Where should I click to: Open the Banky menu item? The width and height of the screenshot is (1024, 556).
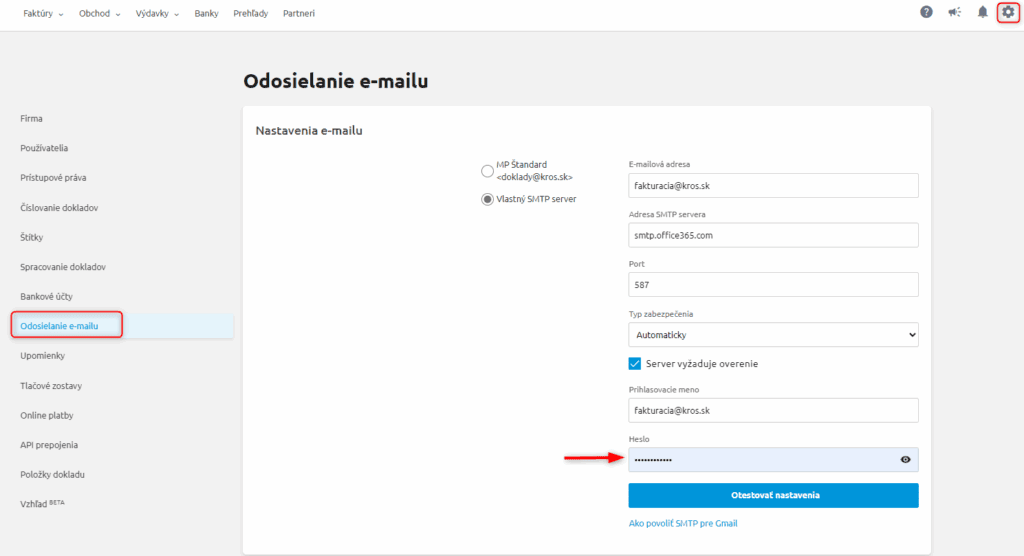pos(207,14)
